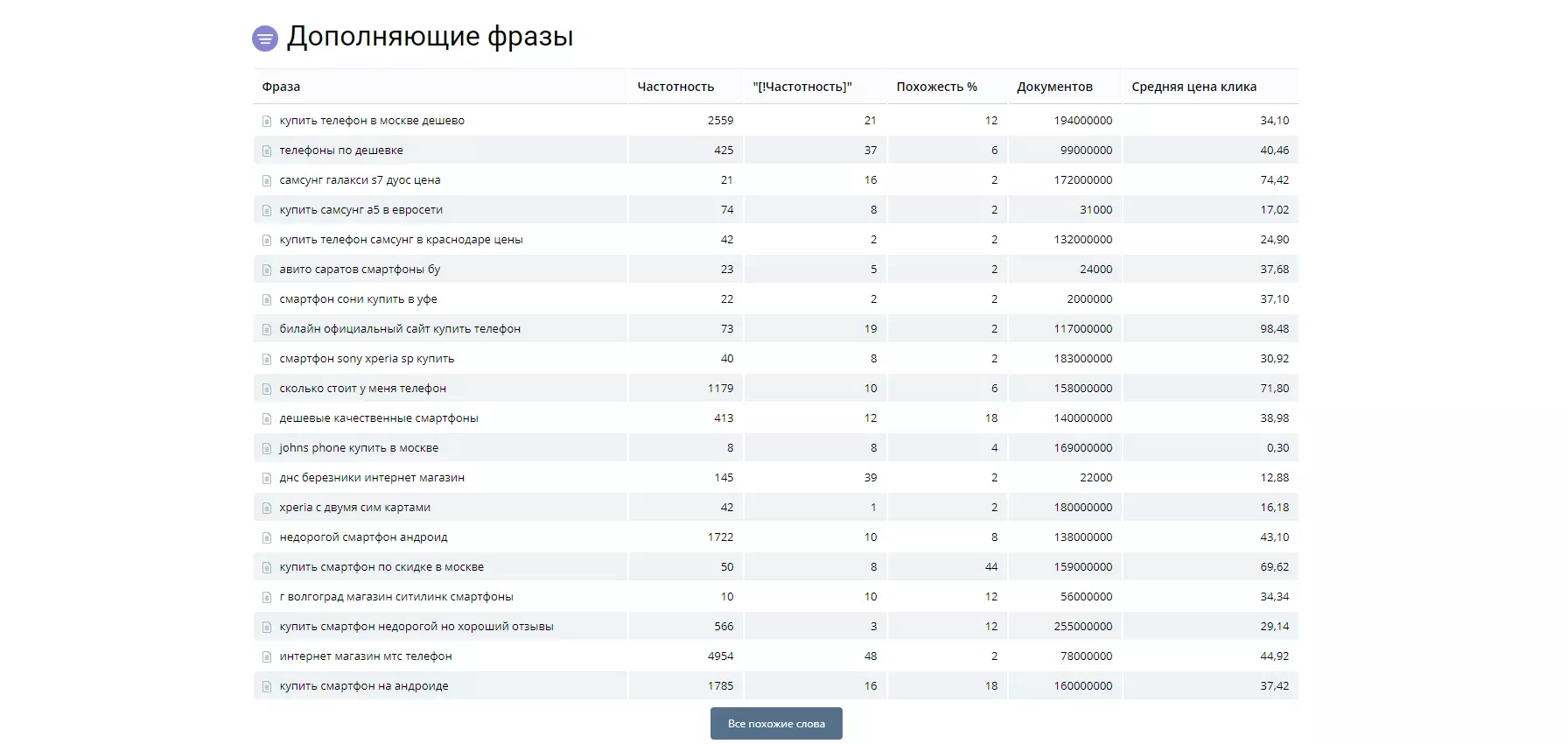1568x744 pixels.
Task: Click document icon beside xperia с двумя сим картами
Action: point(267,508)
